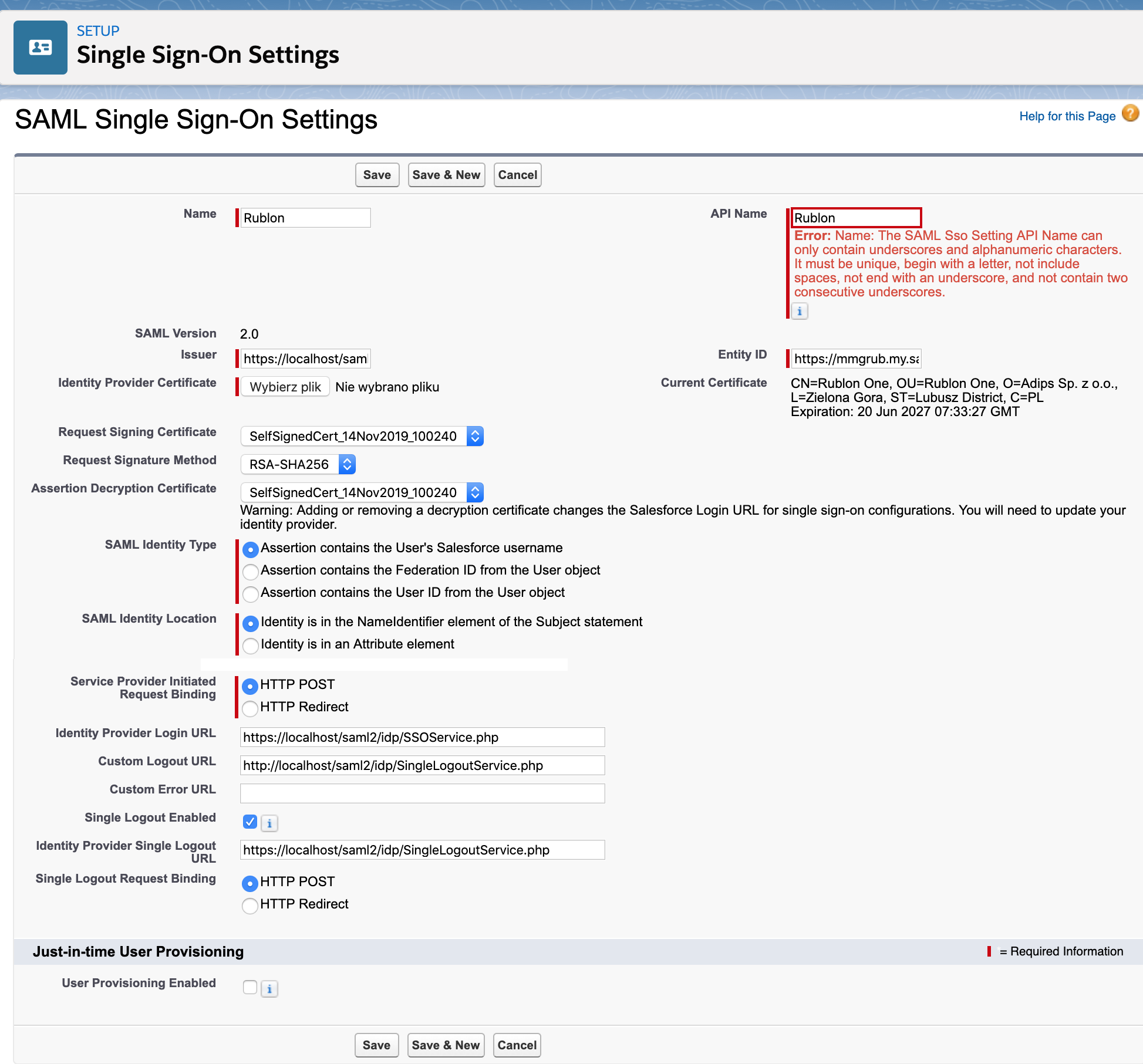Select Identity is in an Attribute element
Screen dimensions: 1143x1064
point(251,645)
